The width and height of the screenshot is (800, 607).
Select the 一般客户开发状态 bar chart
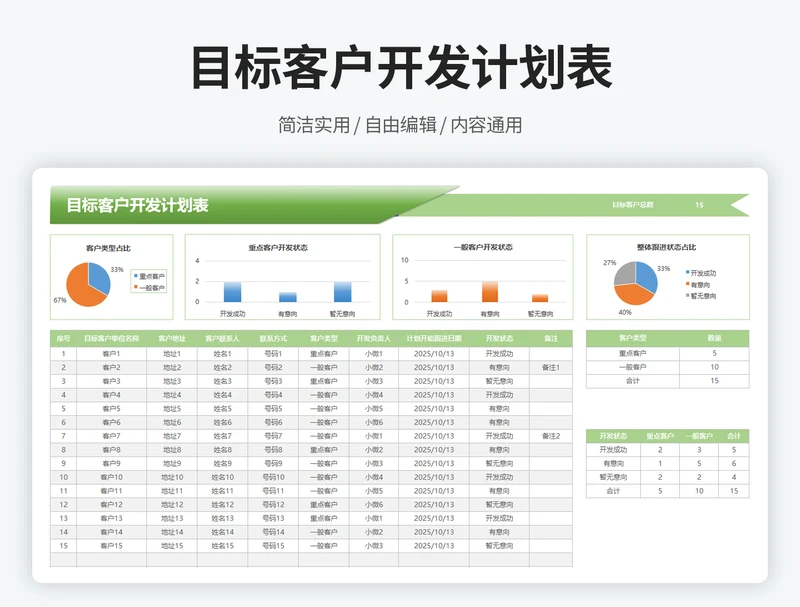click(483, 277)
